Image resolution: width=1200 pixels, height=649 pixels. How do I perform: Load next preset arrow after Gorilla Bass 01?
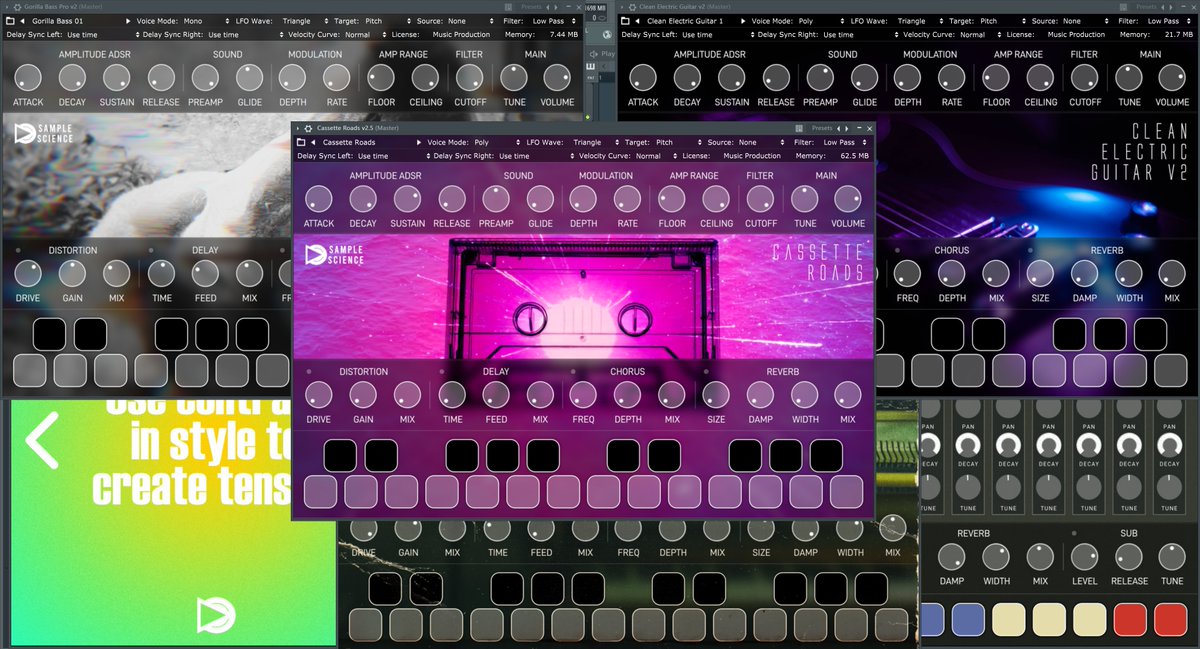128,21
